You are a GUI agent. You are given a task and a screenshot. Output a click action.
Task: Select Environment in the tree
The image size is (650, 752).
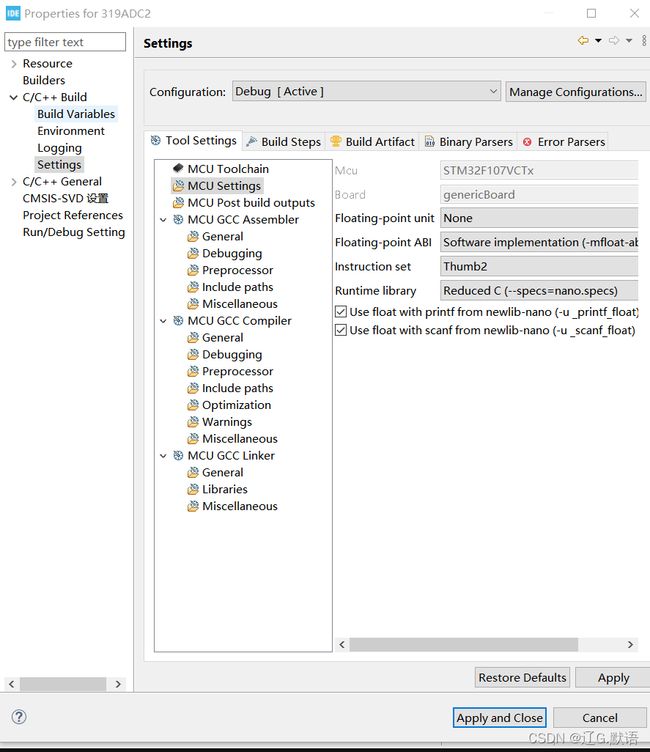(71, 131)
